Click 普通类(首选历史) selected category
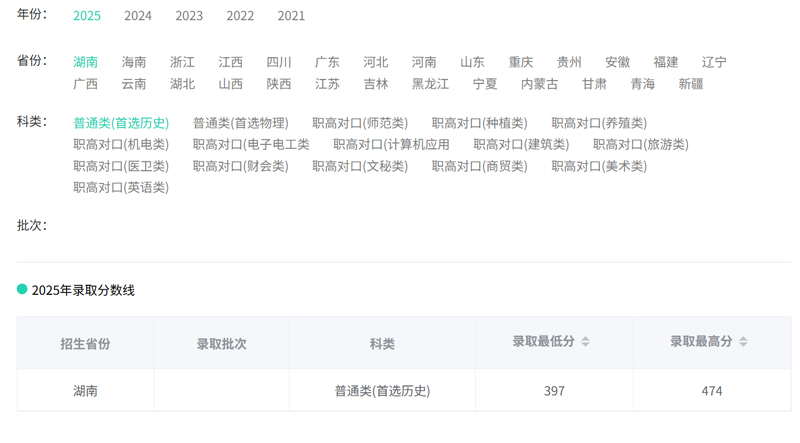The height and width of the screenshot is (443, 800). [121, 123]
